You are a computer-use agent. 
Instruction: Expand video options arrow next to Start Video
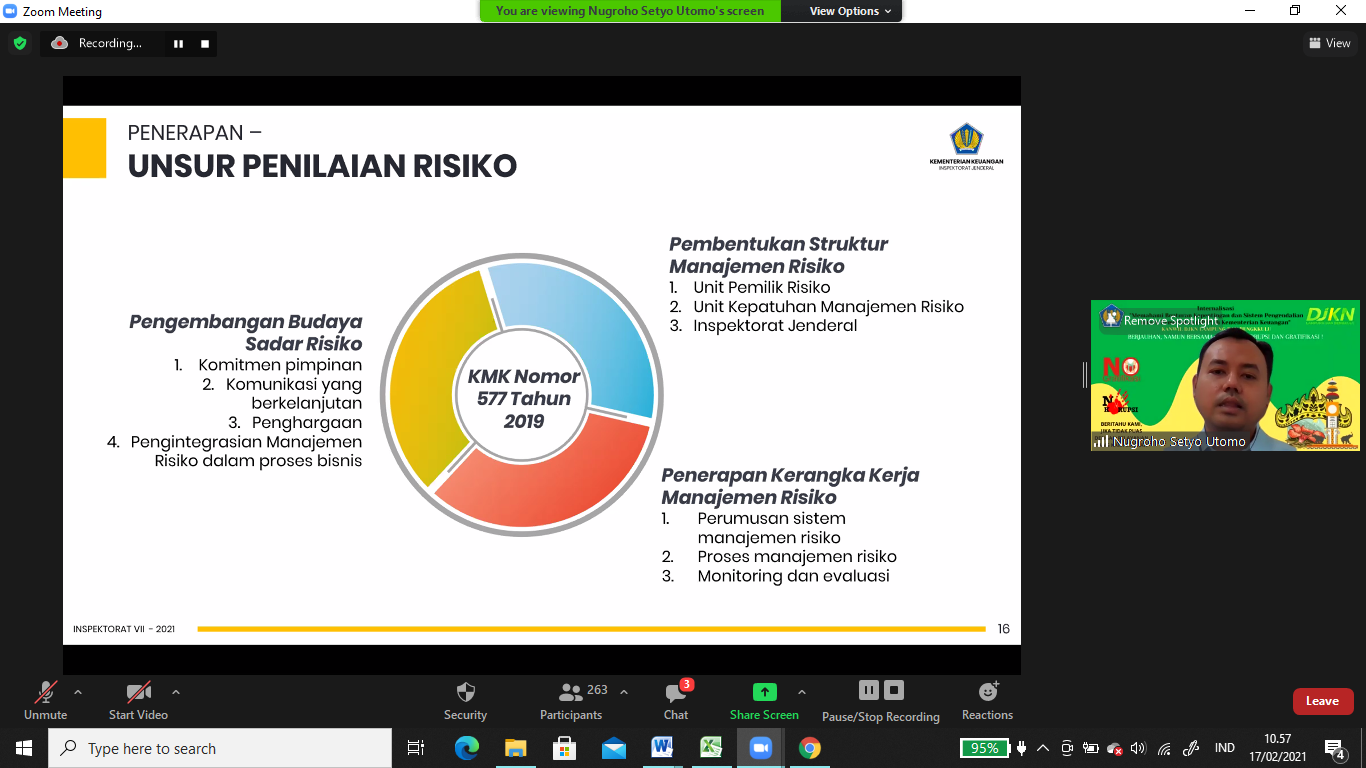176,692
